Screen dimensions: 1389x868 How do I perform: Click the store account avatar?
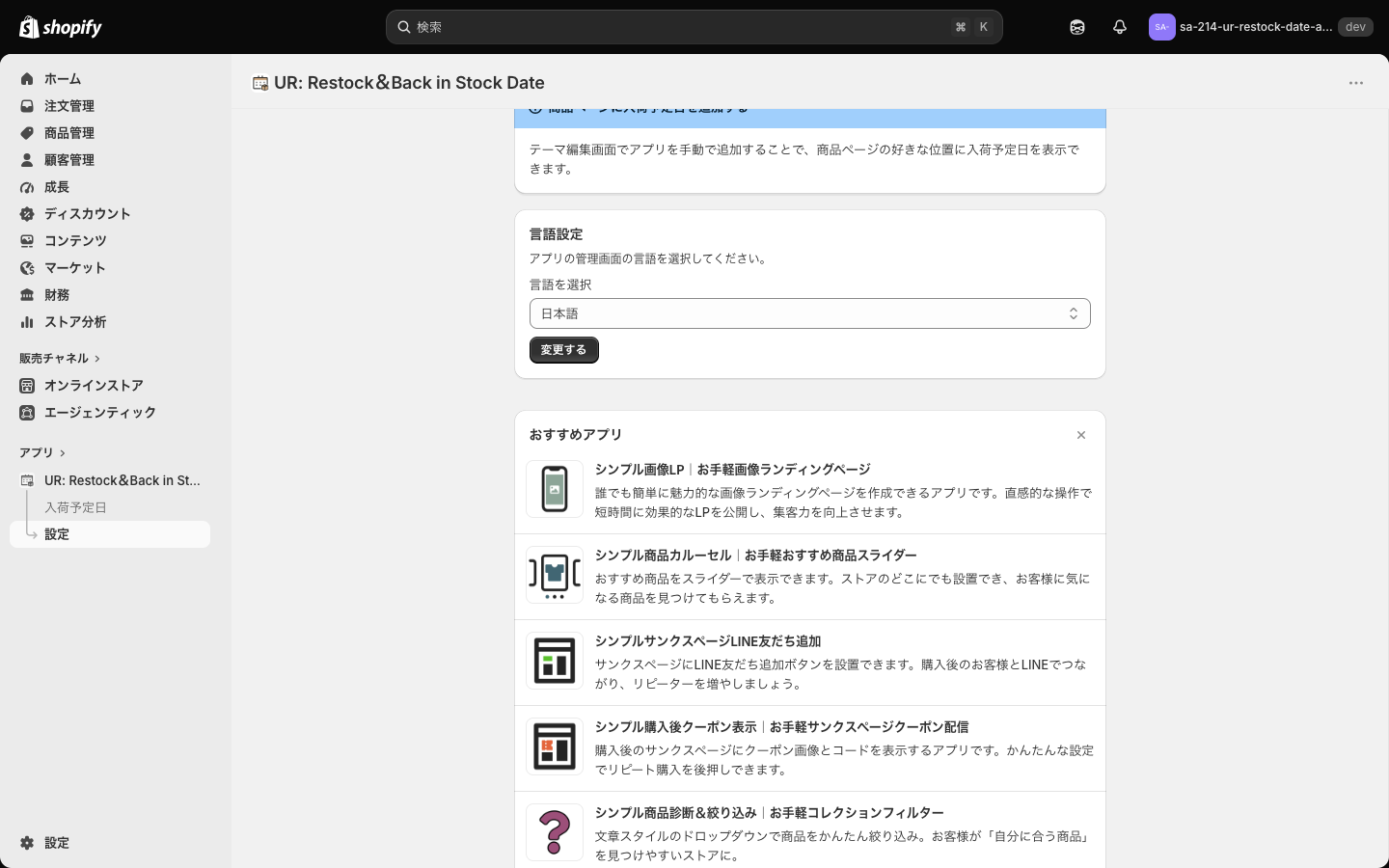pyautogui.click(x=1161, y=27)
